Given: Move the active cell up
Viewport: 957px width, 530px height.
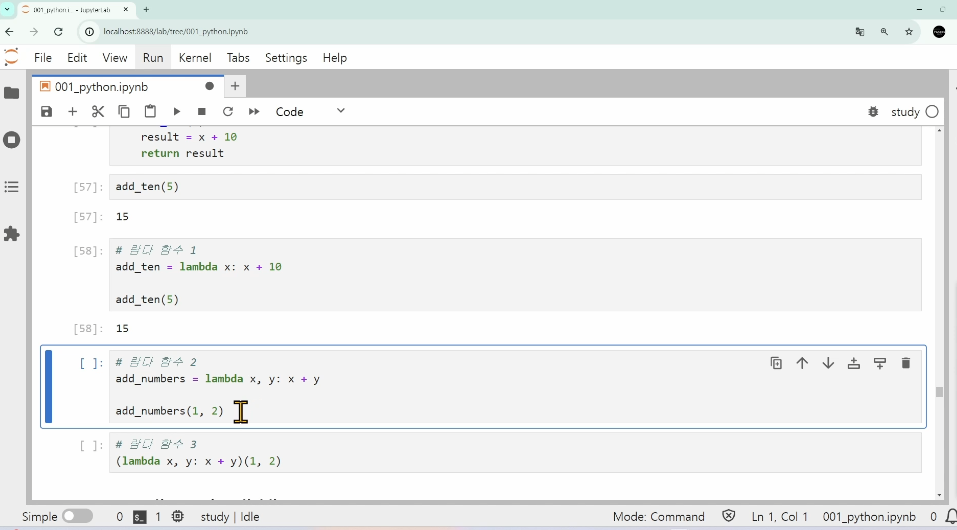Looking at the screenshot, I should coord(802,363).
